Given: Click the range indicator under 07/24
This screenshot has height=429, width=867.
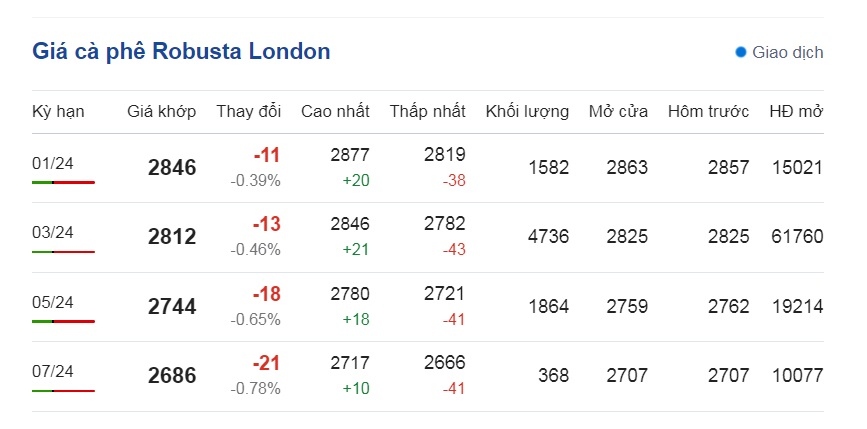Looking at the screenshot, I should pyautogui.click(x=64, y=391).
